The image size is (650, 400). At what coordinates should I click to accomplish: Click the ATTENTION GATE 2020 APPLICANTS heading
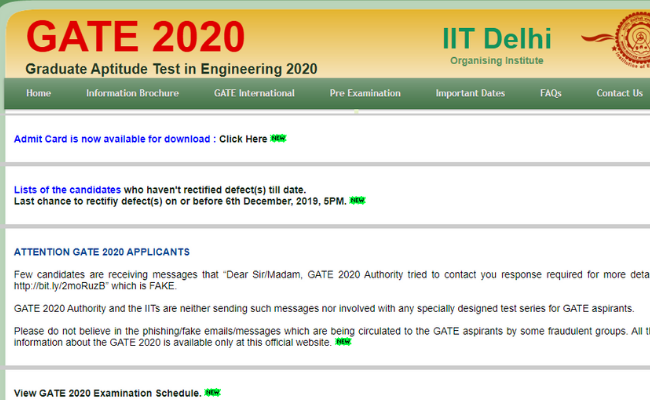102,252
